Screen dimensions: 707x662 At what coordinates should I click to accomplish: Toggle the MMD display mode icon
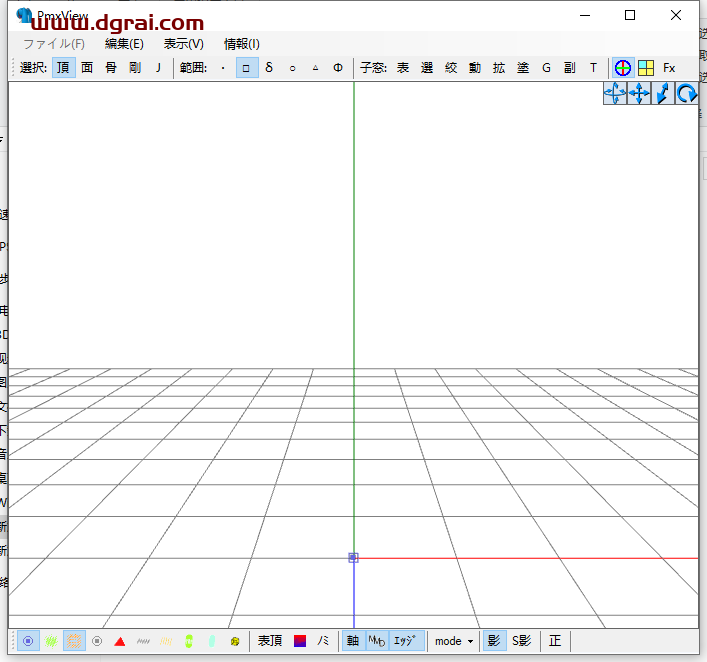(377, 641)
